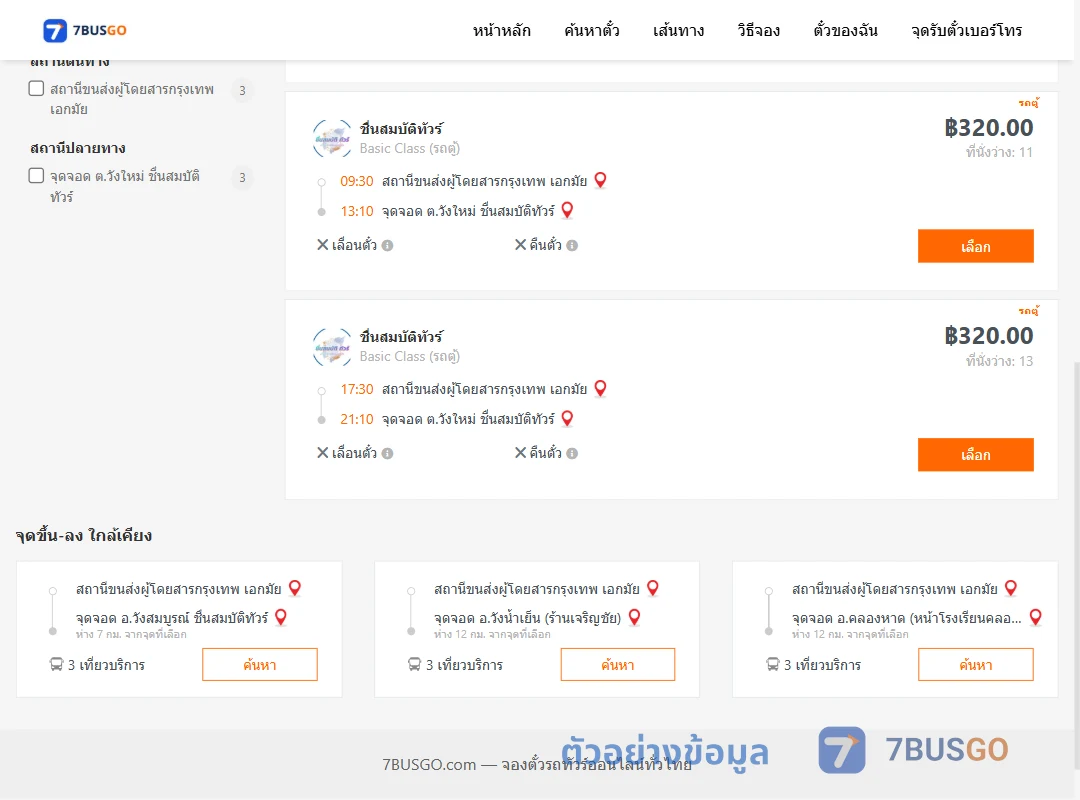
Task: Click X icon for เลื่อนตั๋ว in 09:30 trip
Action: (322, 245)
